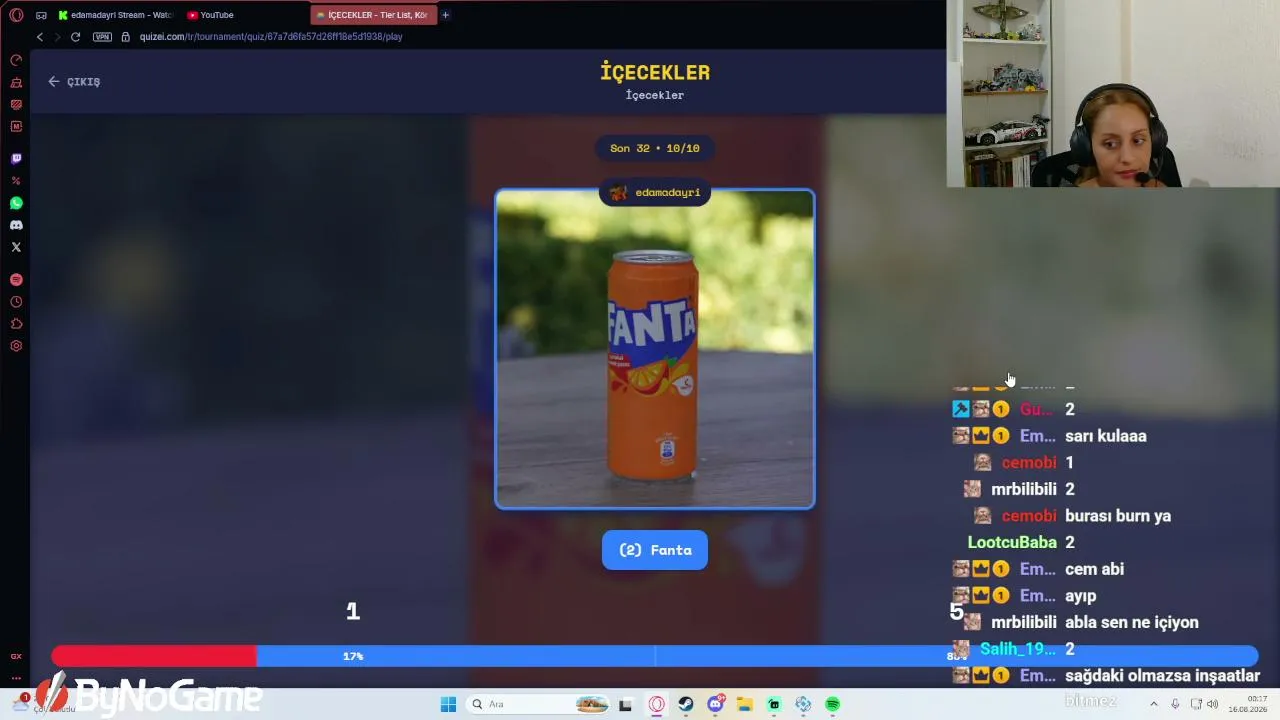Click the 'abla sen ne içiyon' chat message

pos(1132,622)
